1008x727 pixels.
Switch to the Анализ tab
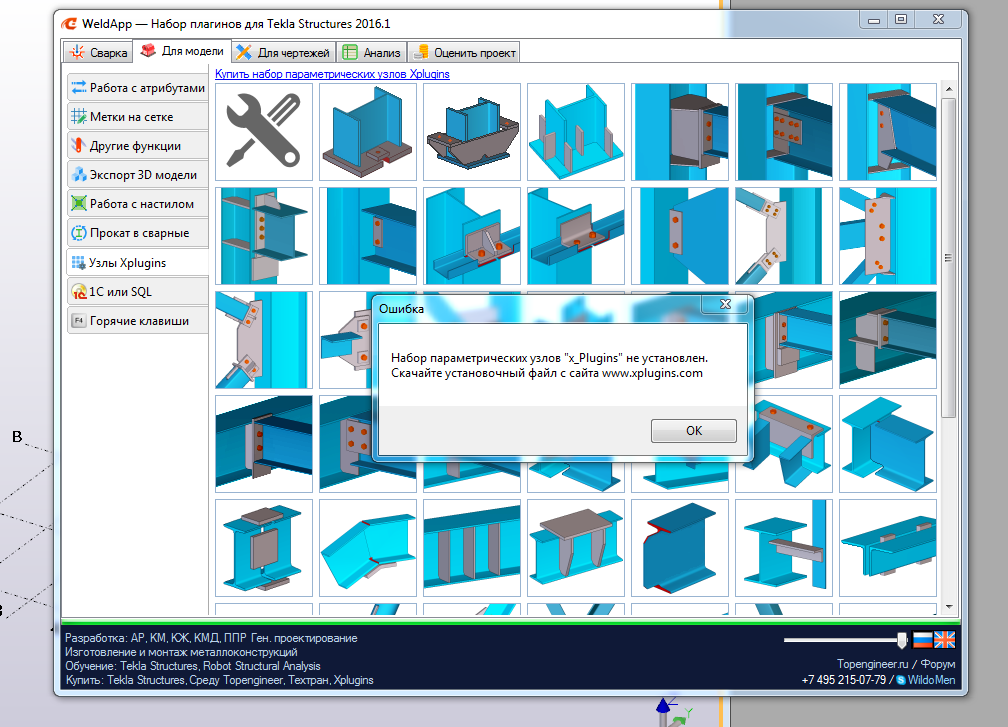[371, 53]
